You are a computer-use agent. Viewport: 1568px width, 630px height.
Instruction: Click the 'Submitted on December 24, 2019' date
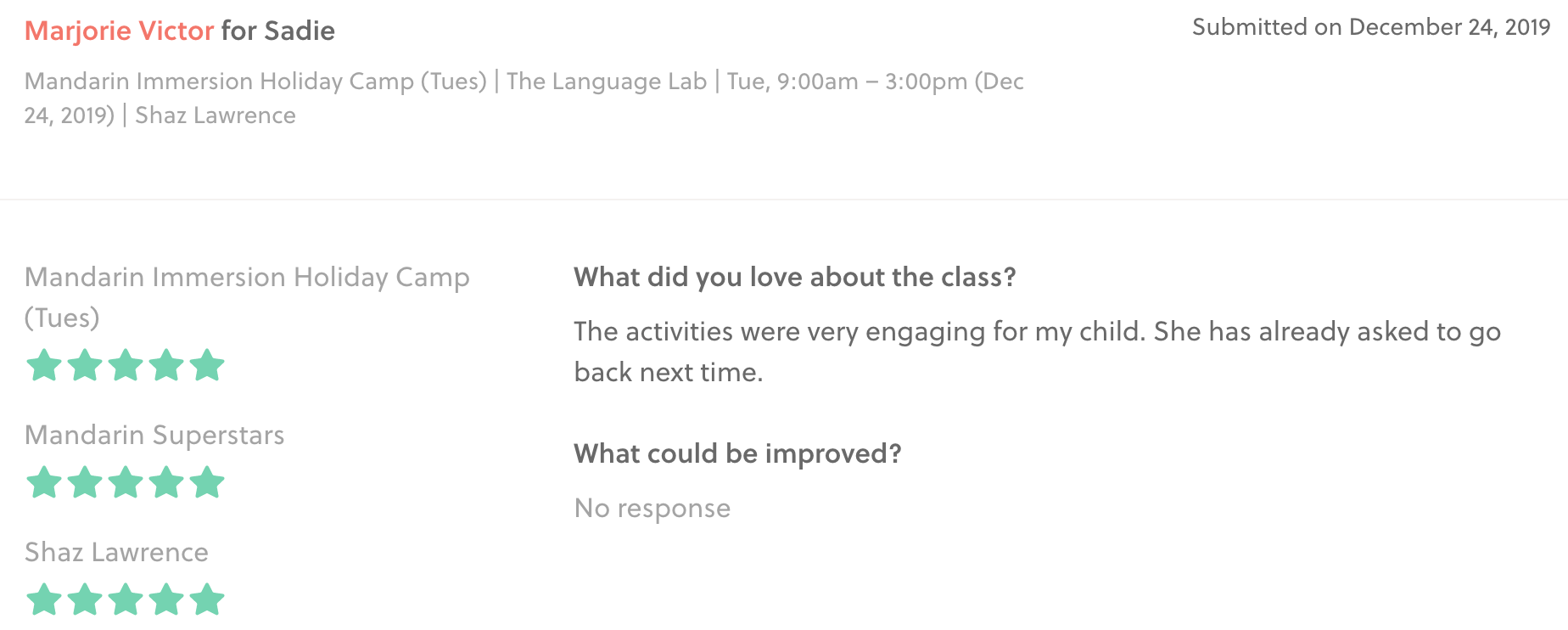pyautogui.click(x=1370, y=27)
